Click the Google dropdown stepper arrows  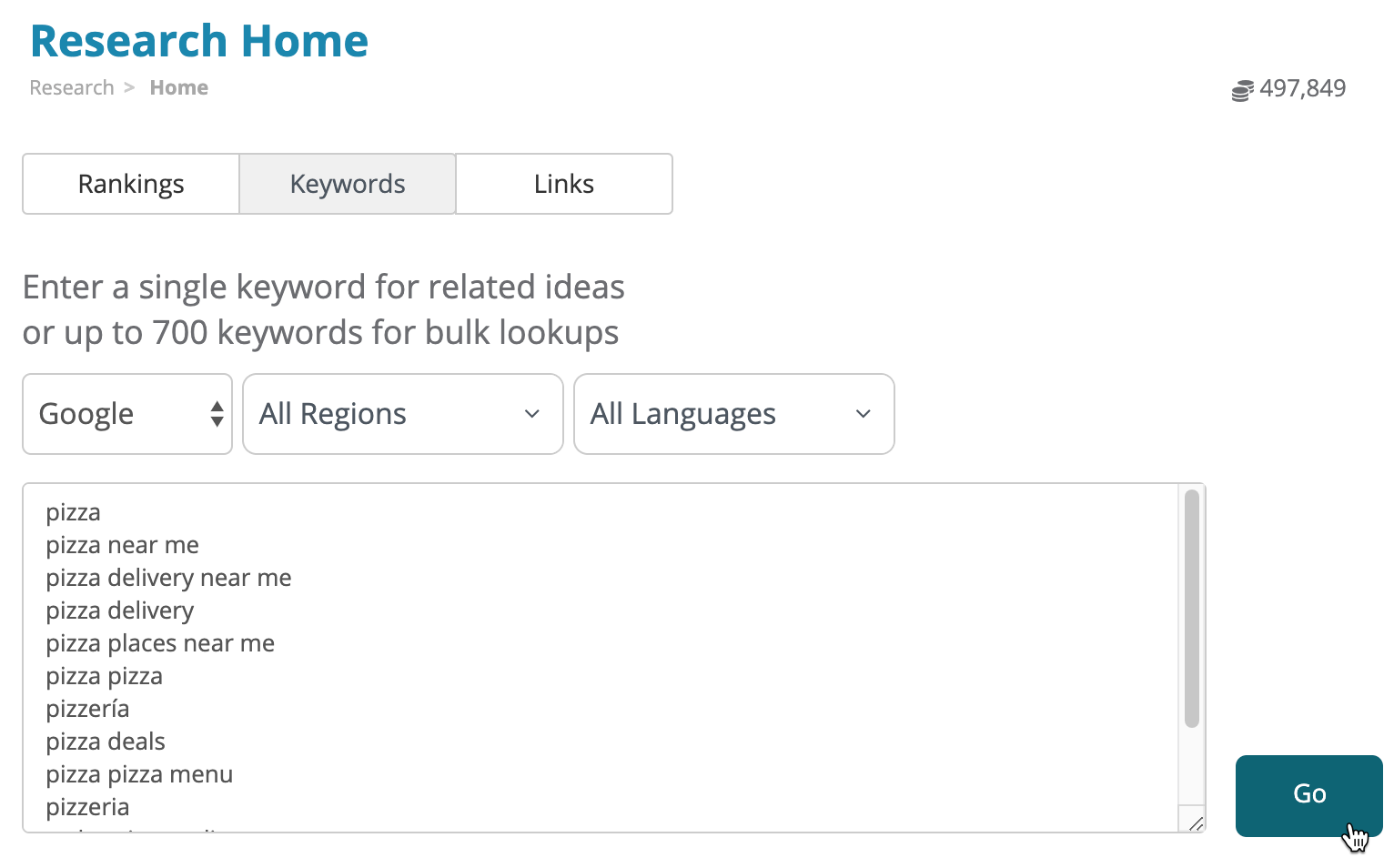coord(216,414)
